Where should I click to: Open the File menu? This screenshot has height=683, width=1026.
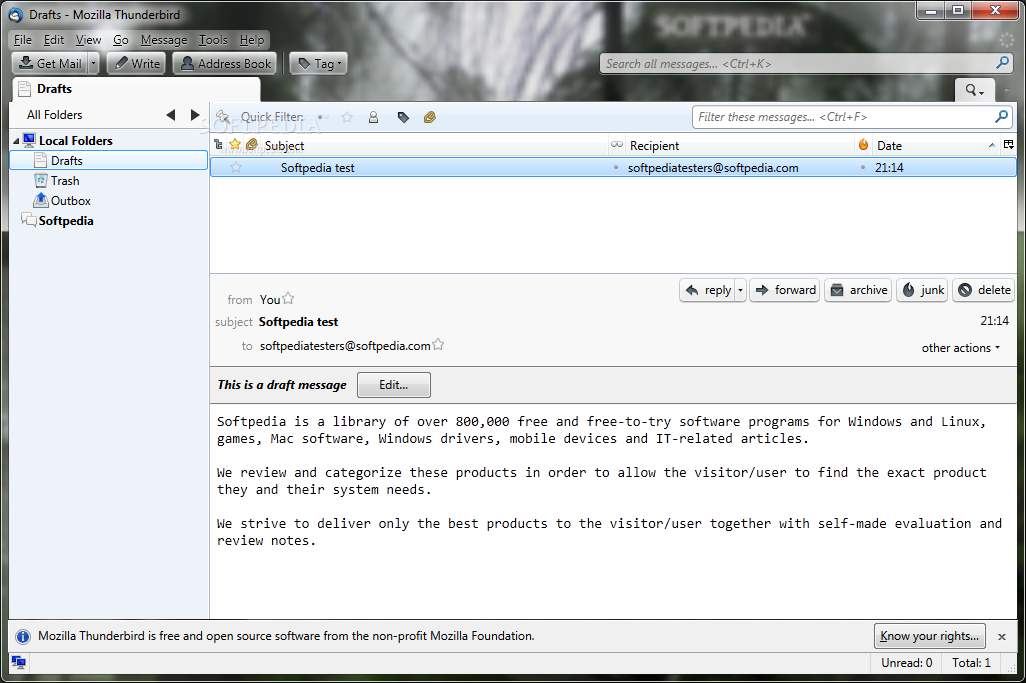pyautogui.click(x=23, y=40)
